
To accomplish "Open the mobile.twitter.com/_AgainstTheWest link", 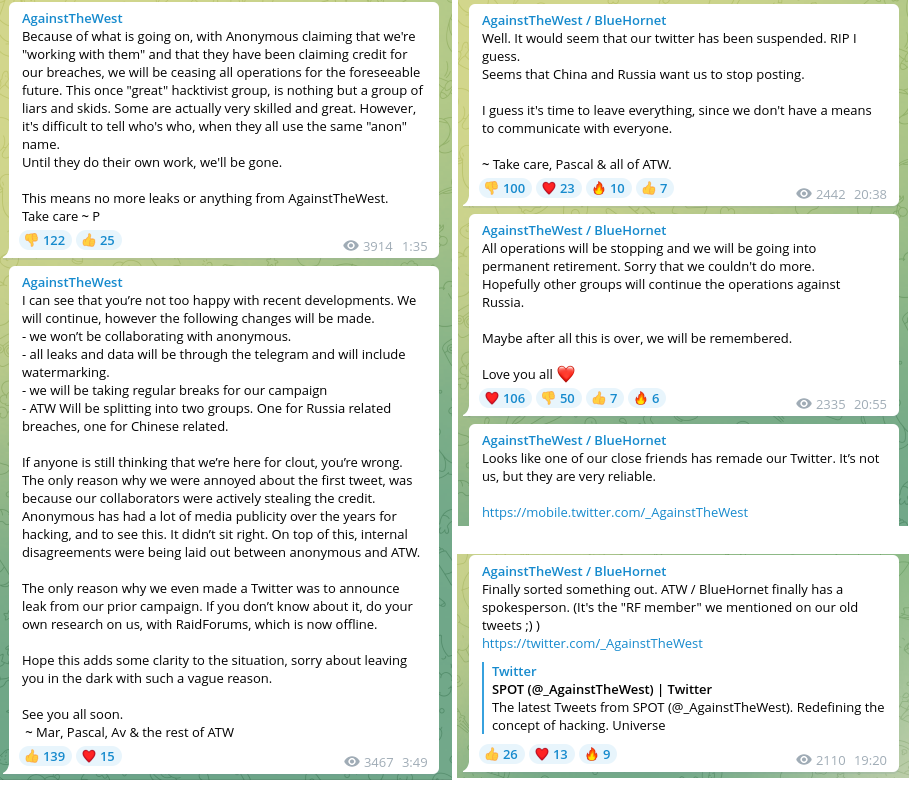I will (615, 513).
